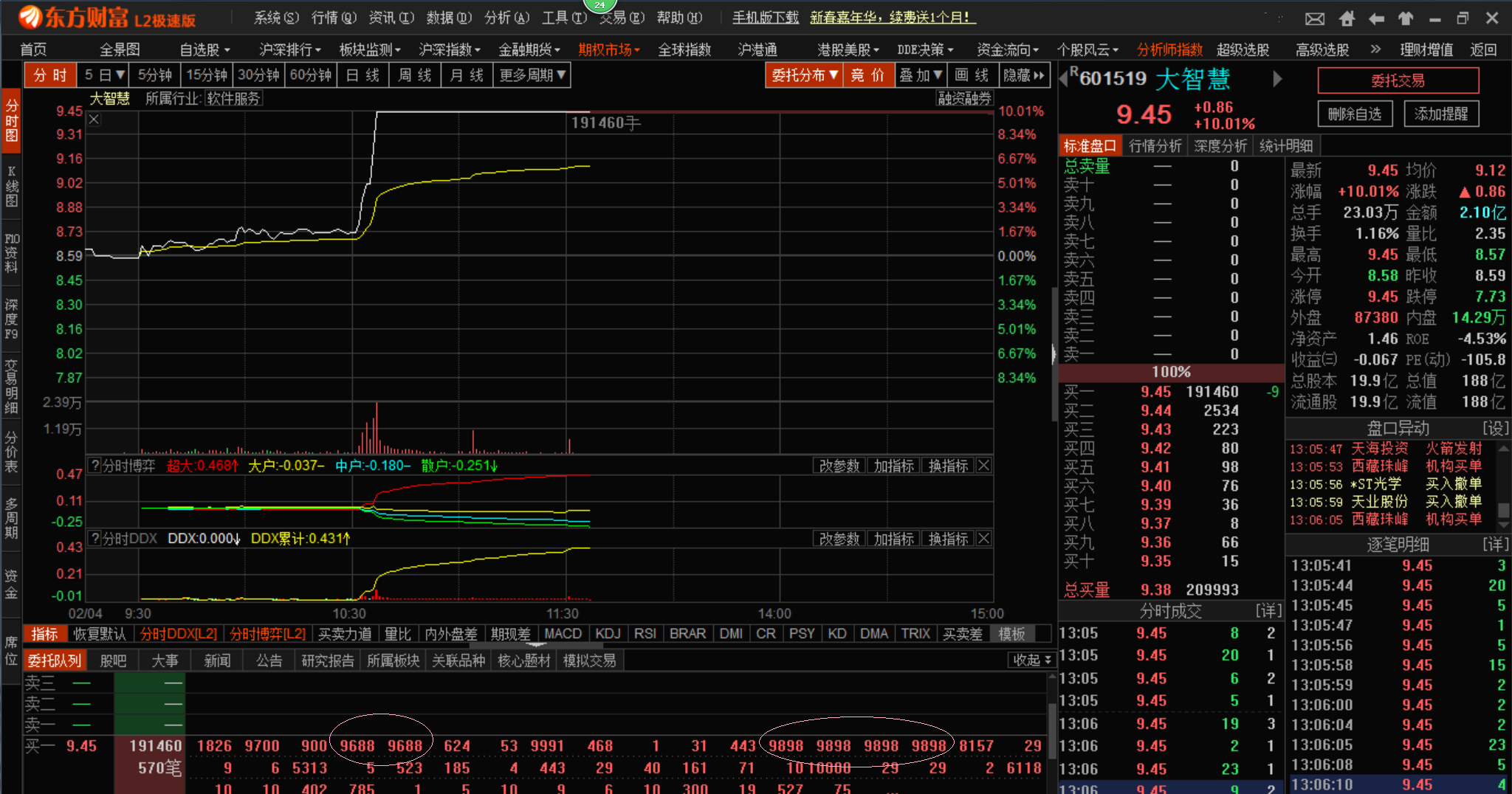1512x794 pixels.
Task: Open 逐笔明细 details [详]
Action: 1495,545
